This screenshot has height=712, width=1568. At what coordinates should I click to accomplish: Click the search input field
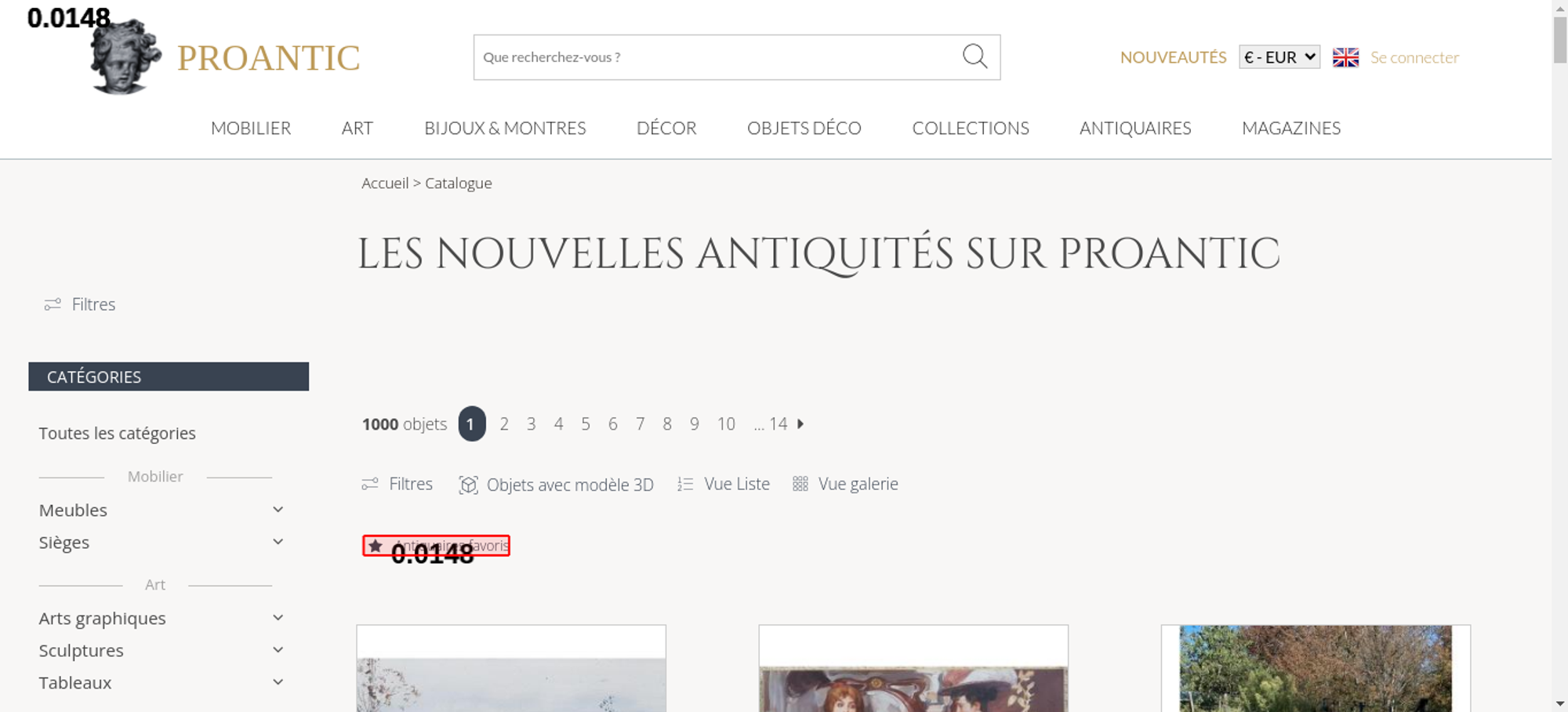[713, 57]
